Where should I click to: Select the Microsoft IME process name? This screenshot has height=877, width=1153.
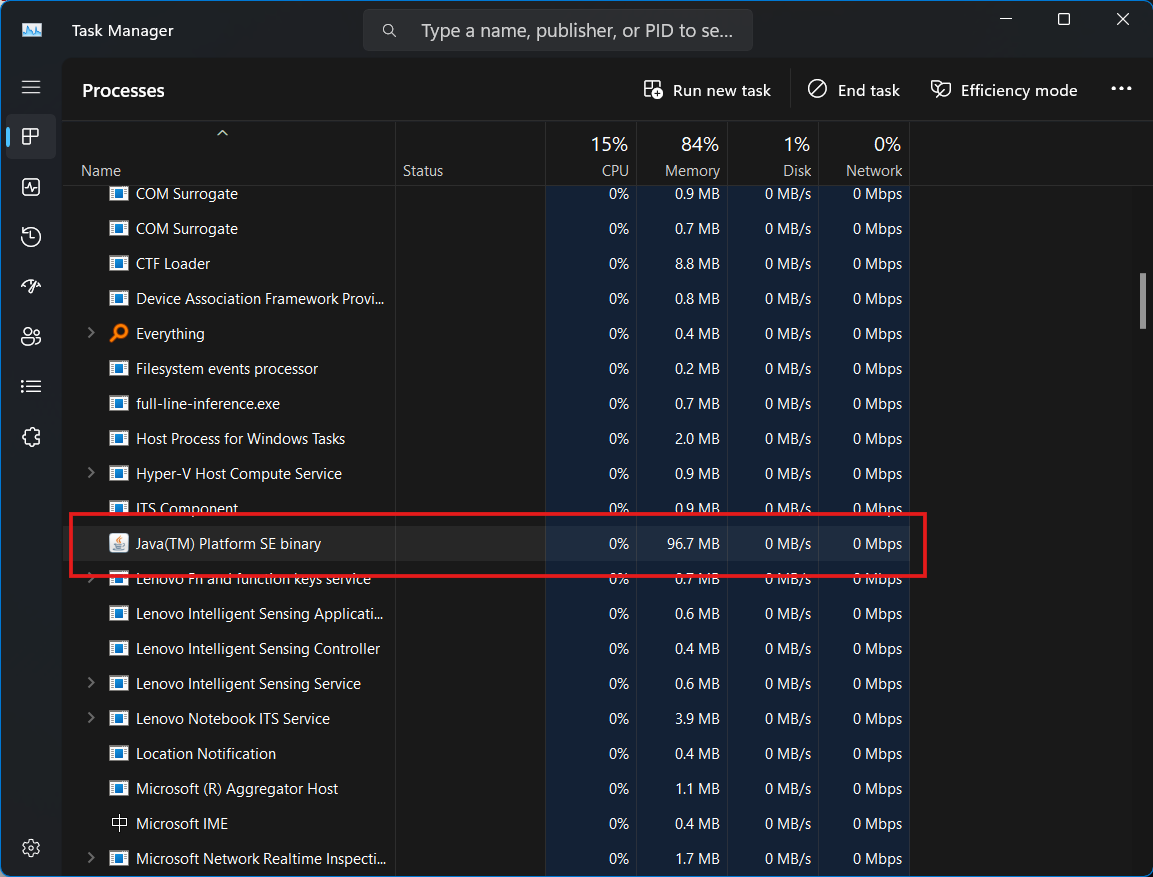point(182,823)
